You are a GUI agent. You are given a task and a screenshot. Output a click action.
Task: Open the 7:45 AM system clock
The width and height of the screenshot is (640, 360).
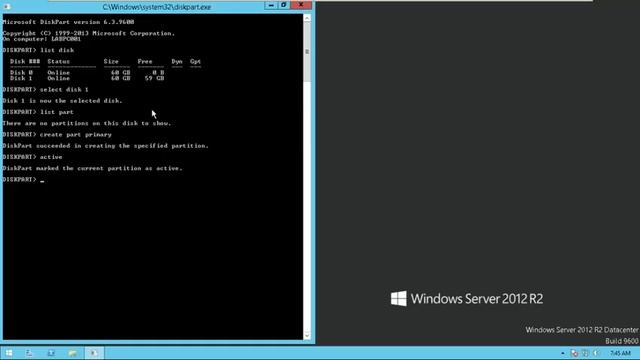[620, 353]
